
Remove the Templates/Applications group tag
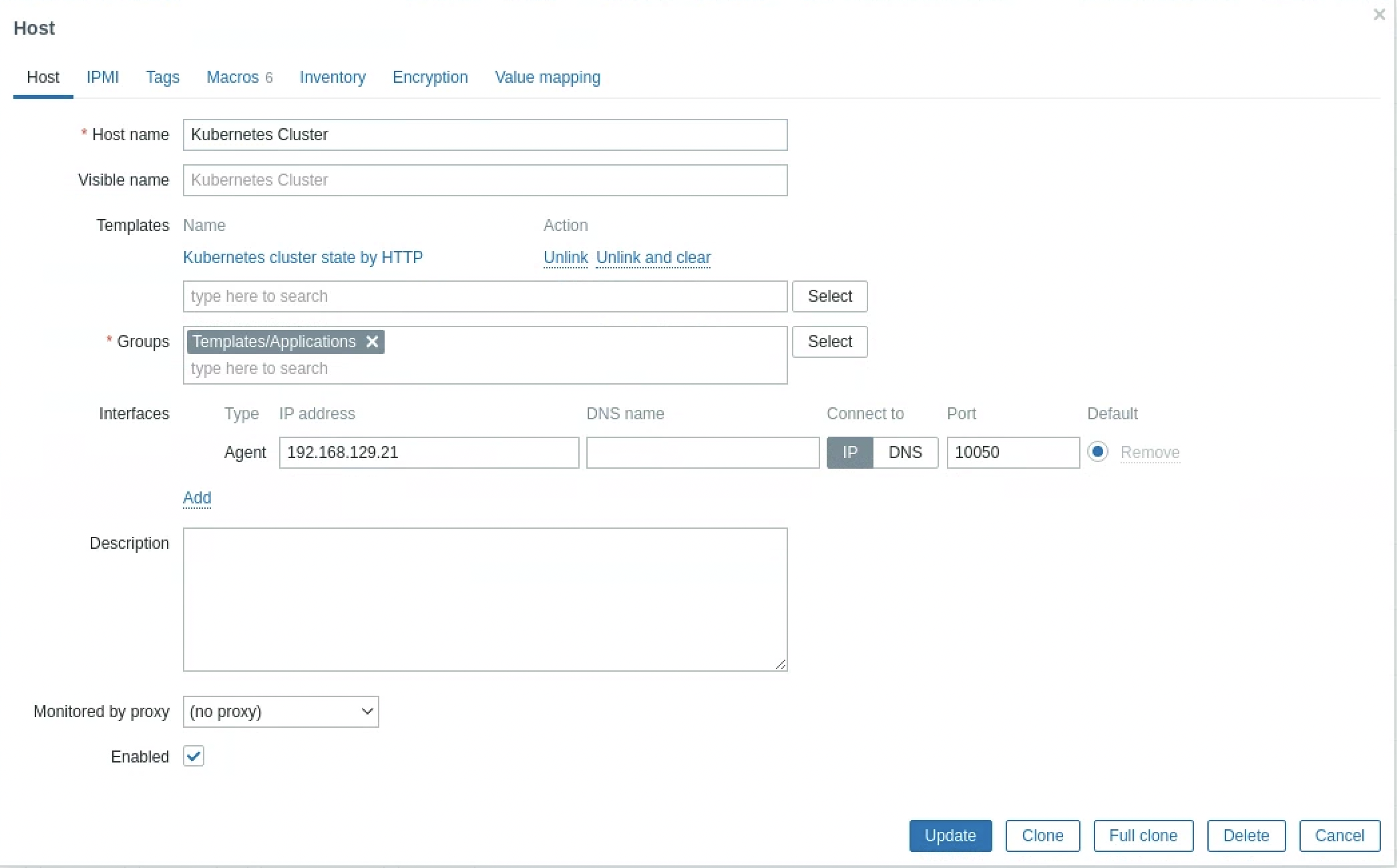click(372, 342)
